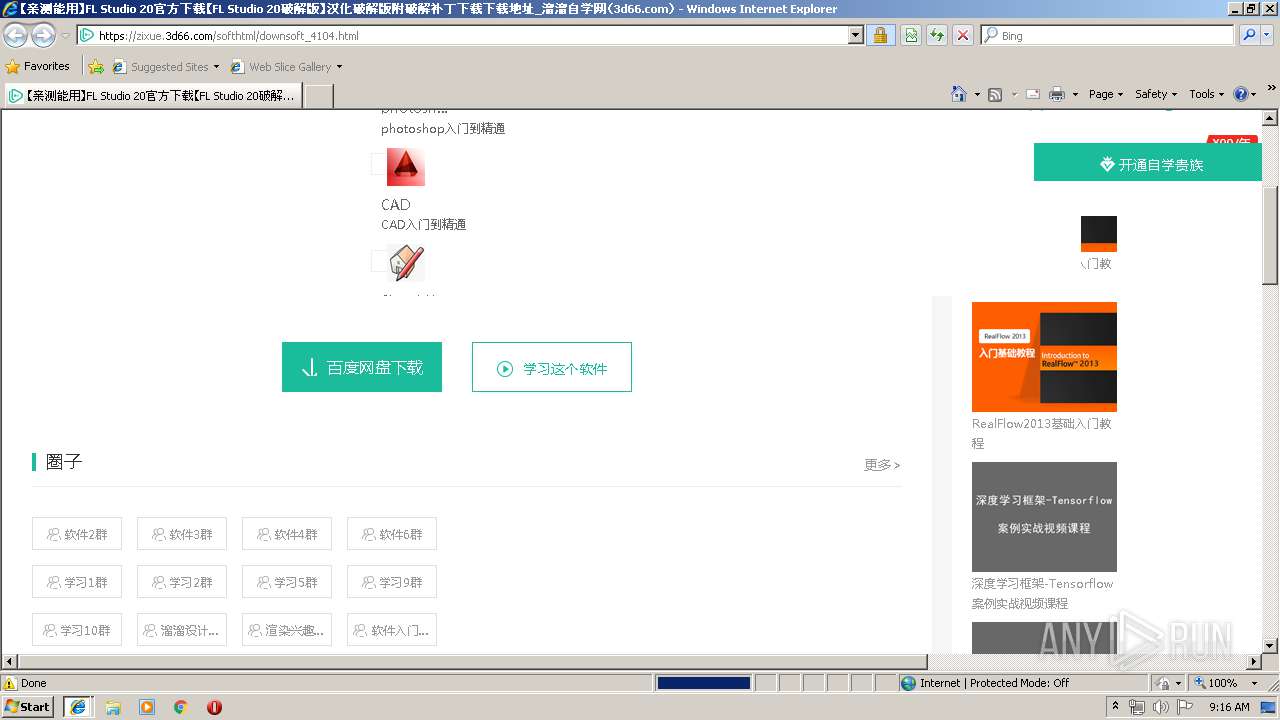Open Windows Explorer folder in taskbar
1280x720 pixels.
point(113,707)
